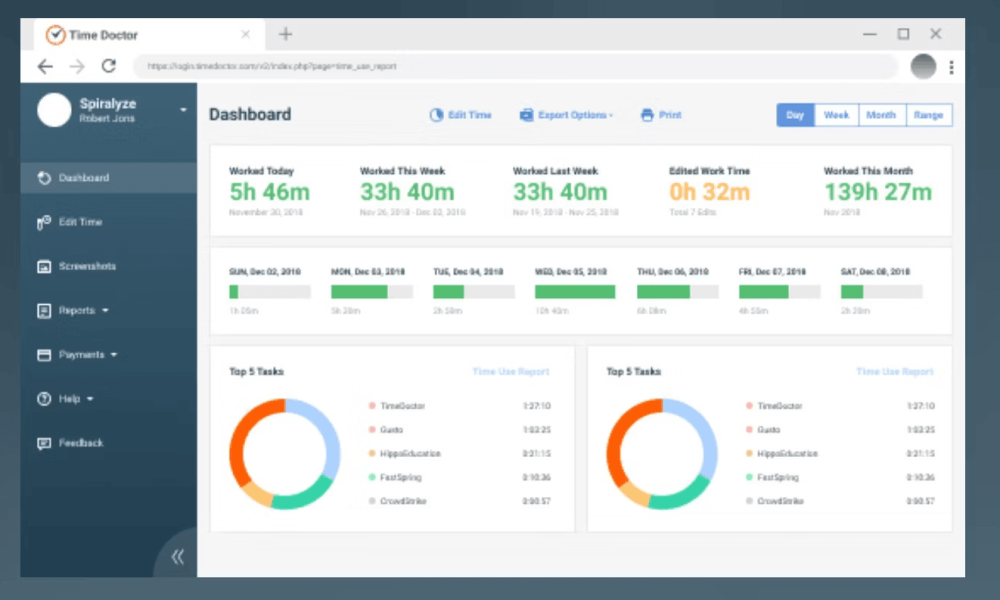Click Gusto row in left task list
Screen dimensions: 1000x600
(459, 430)
